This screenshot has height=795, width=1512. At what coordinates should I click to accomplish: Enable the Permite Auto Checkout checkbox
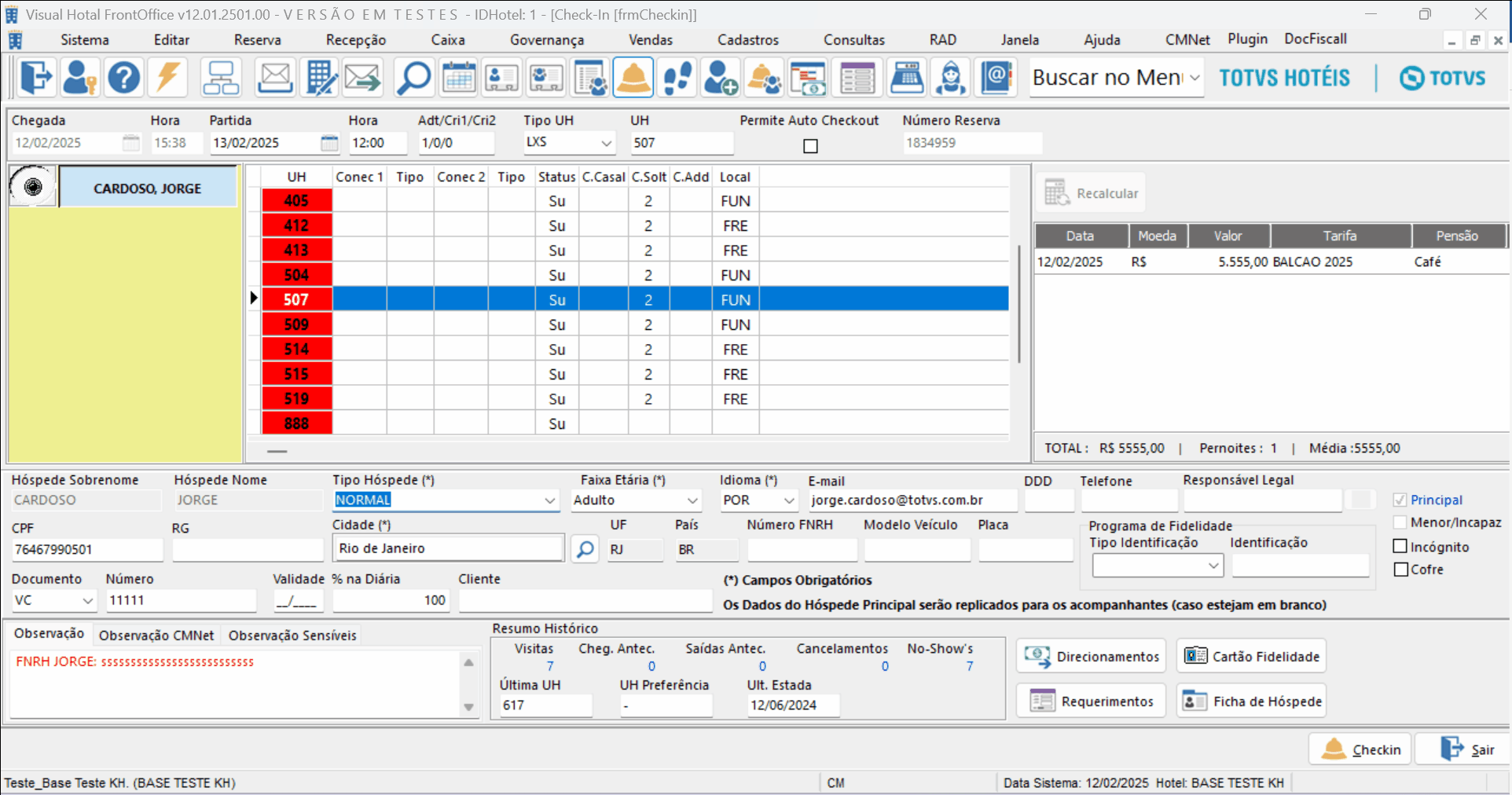(x=810, y=146)
